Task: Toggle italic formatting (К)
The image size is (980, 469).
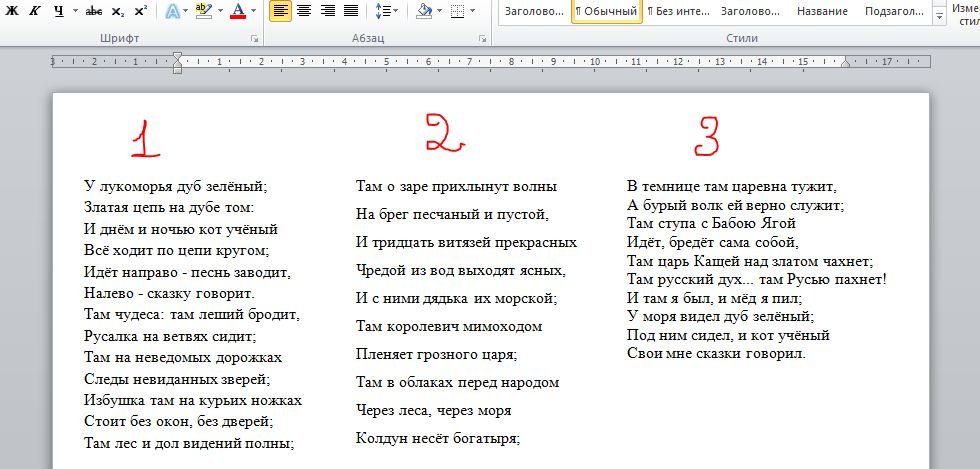Action: tap(35, 12)
